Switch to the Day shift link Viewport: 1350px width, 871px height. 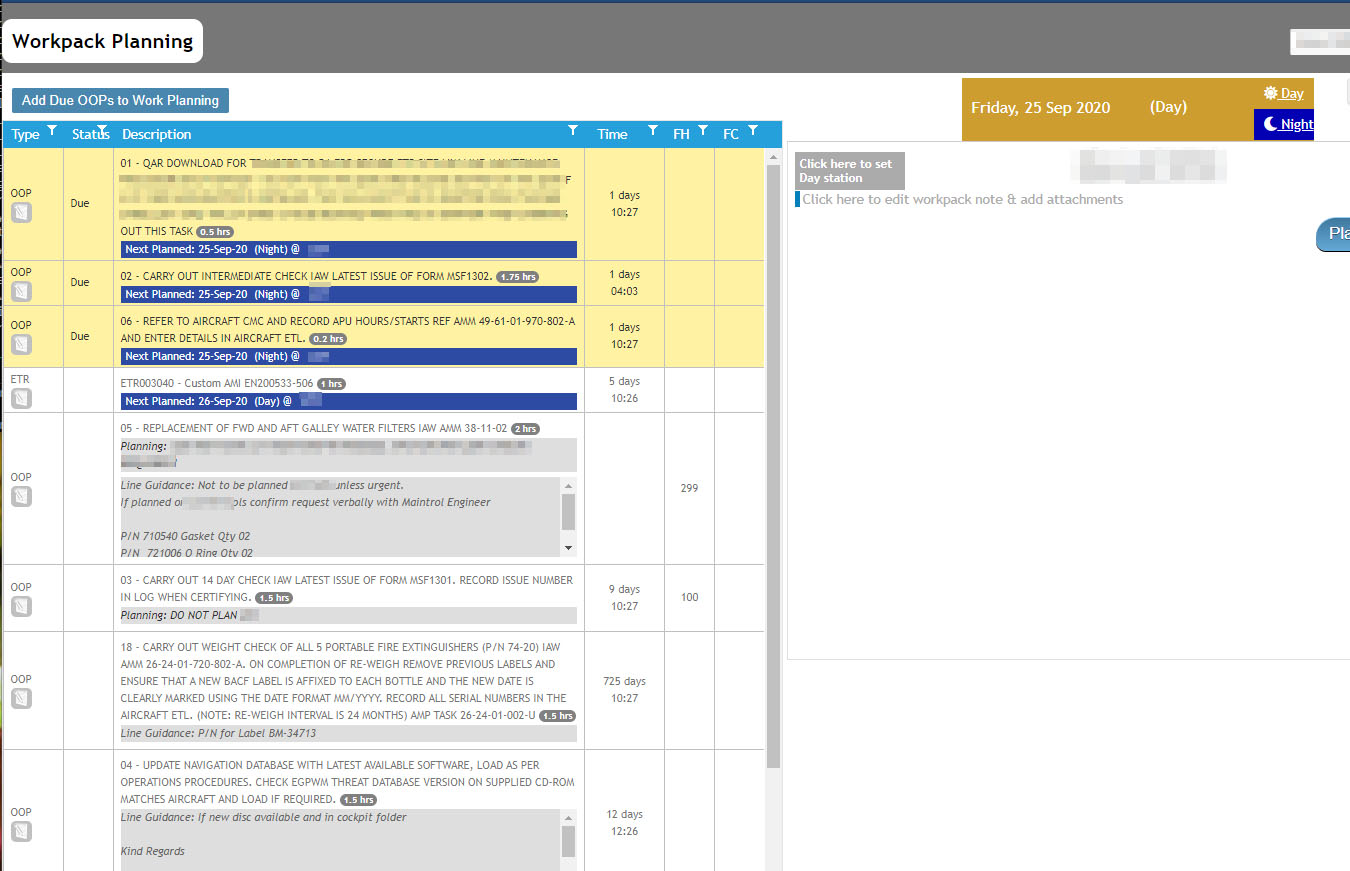(1283, 93)
